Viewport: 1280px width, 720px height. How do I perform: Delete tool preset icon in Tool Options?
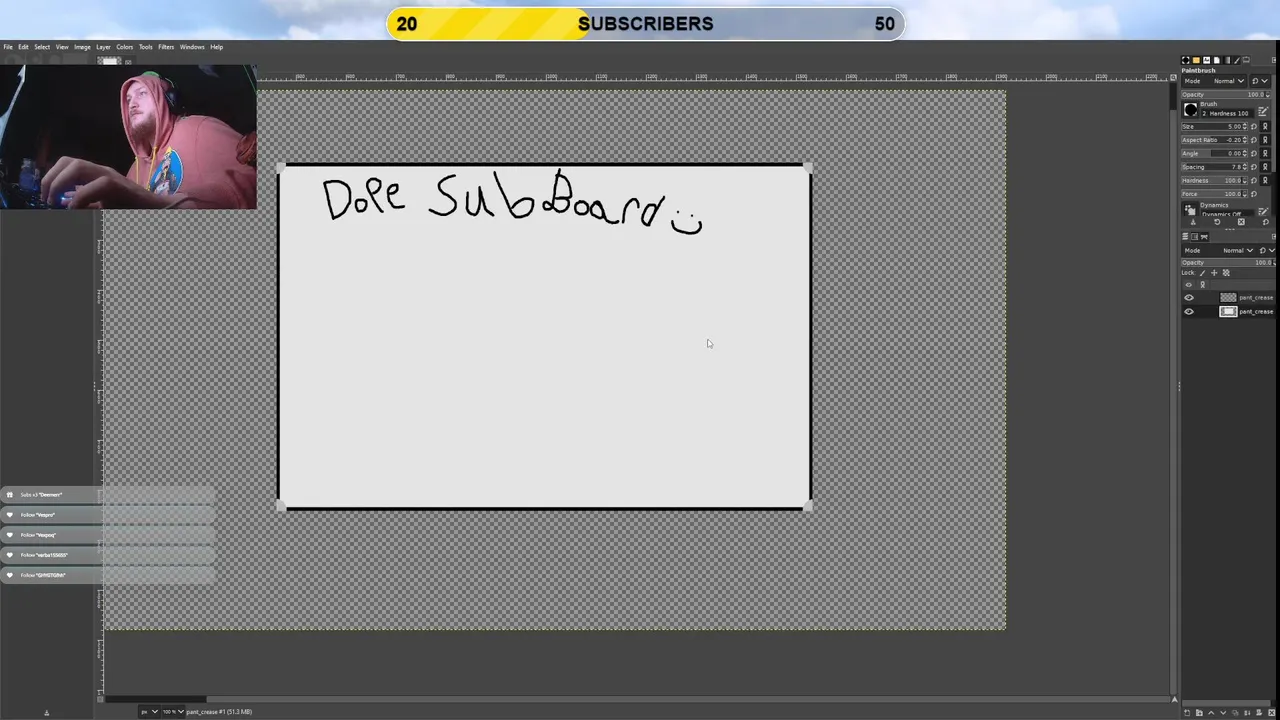pyautogui.click(x=1241, y=222)
